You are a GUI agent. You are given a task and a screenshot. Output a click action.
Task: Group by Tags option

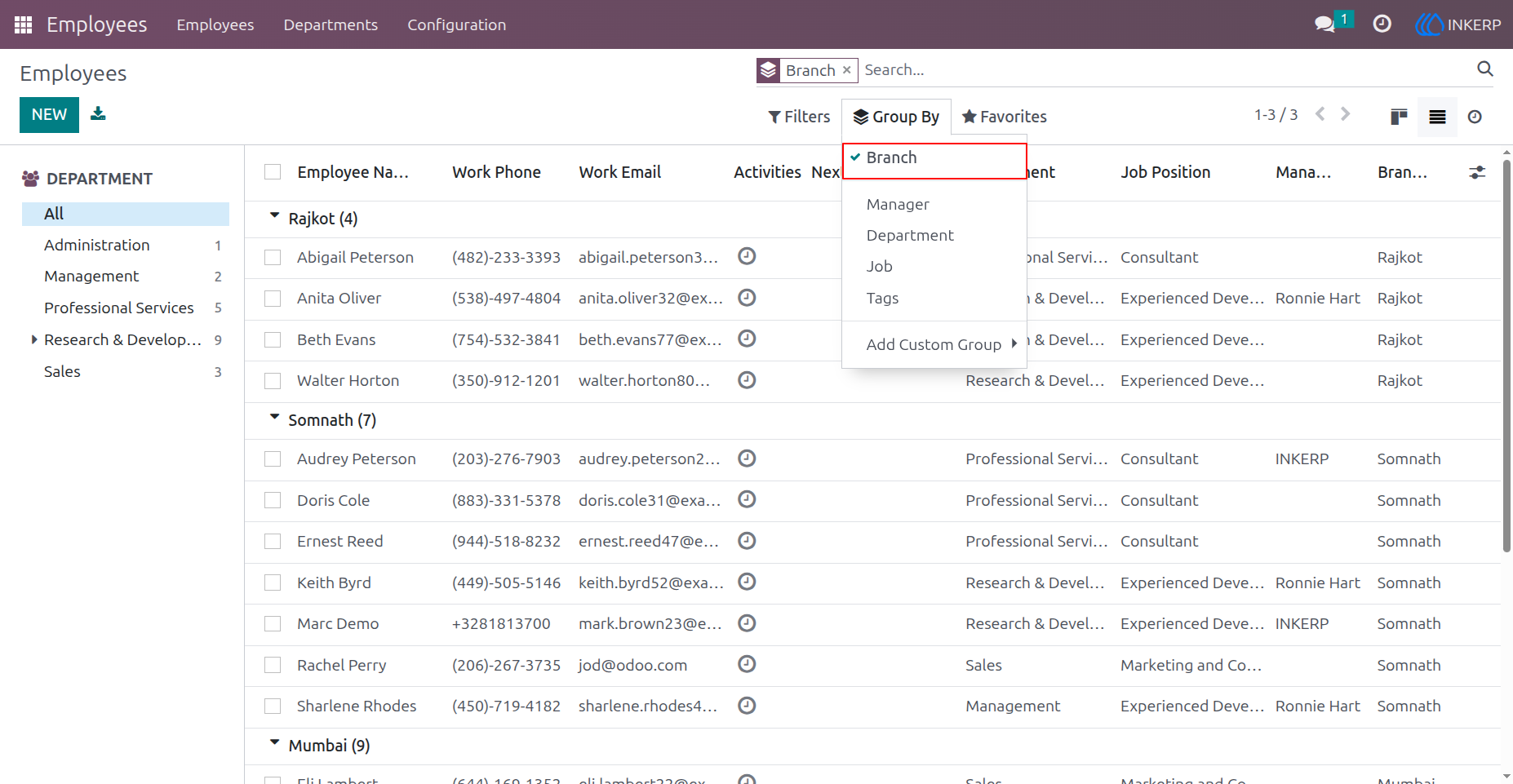934,298
